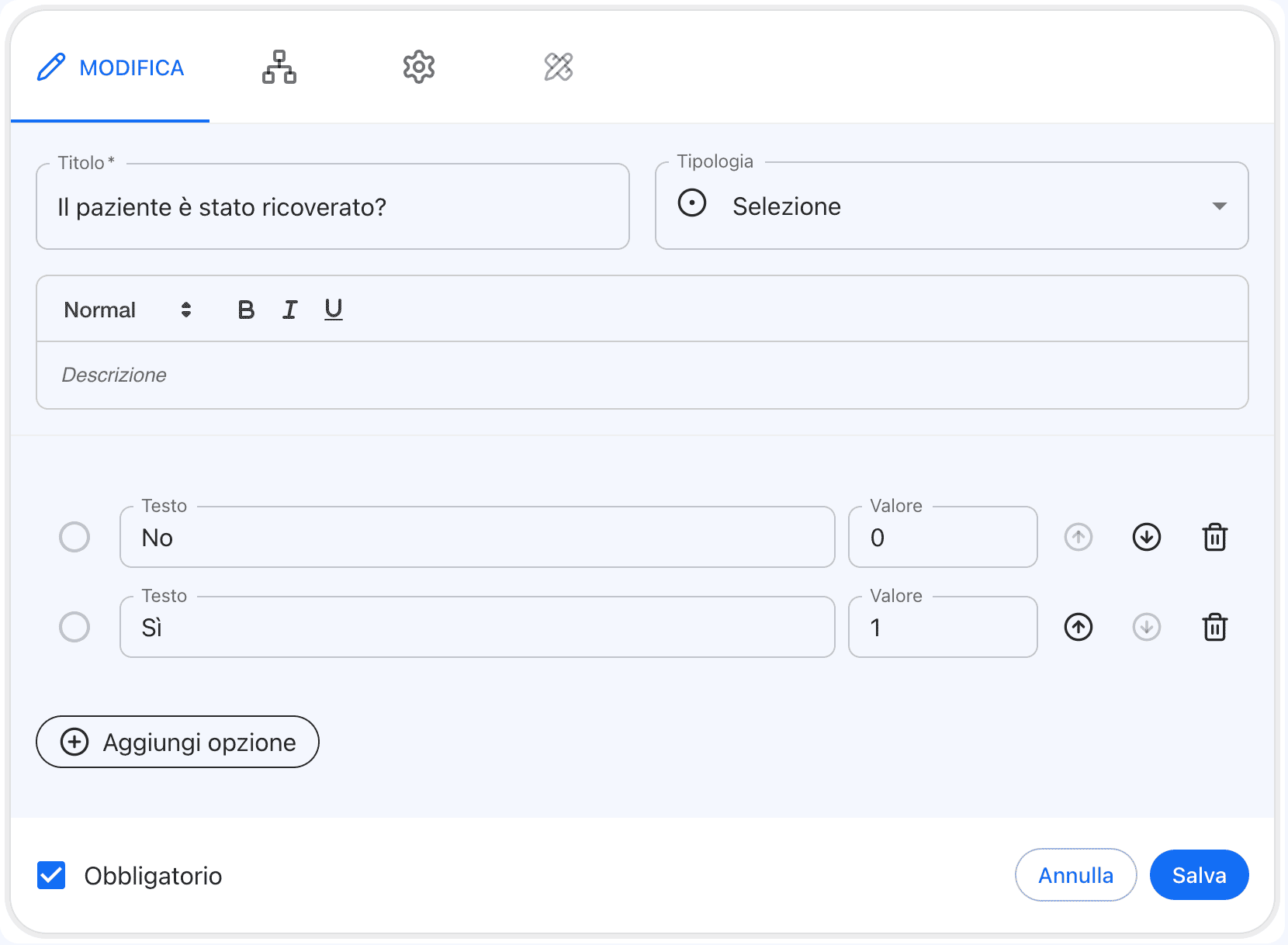Toggle underline formatting

[334, 310]
